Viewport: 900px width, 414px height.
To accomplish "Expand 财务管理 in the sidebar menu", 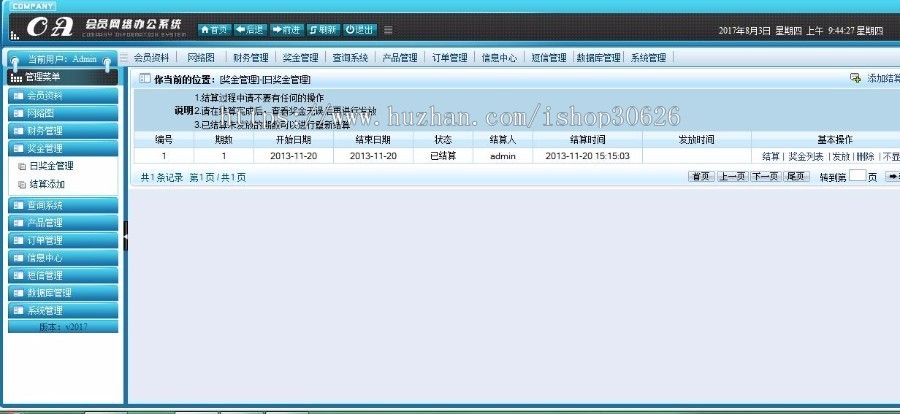I will [x=63, y=131].
